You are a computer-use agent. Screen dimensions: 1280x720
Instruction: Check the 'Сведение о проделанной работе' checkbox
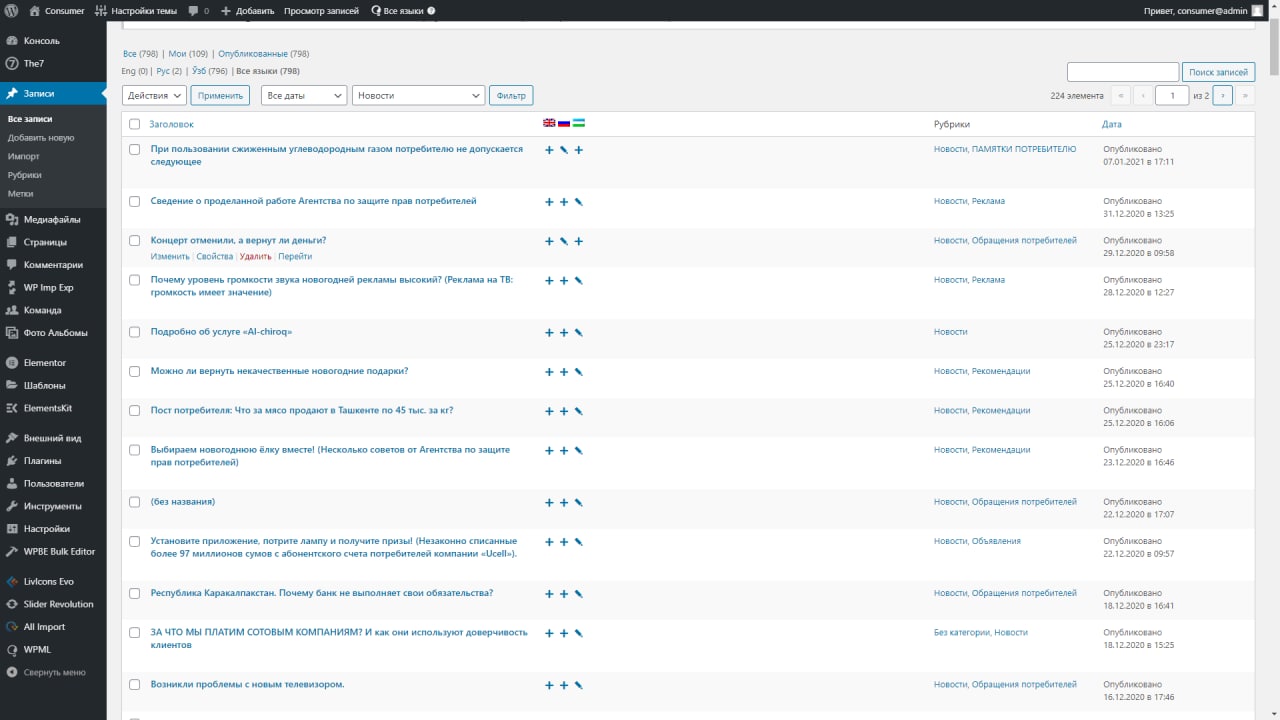[135, 201]
